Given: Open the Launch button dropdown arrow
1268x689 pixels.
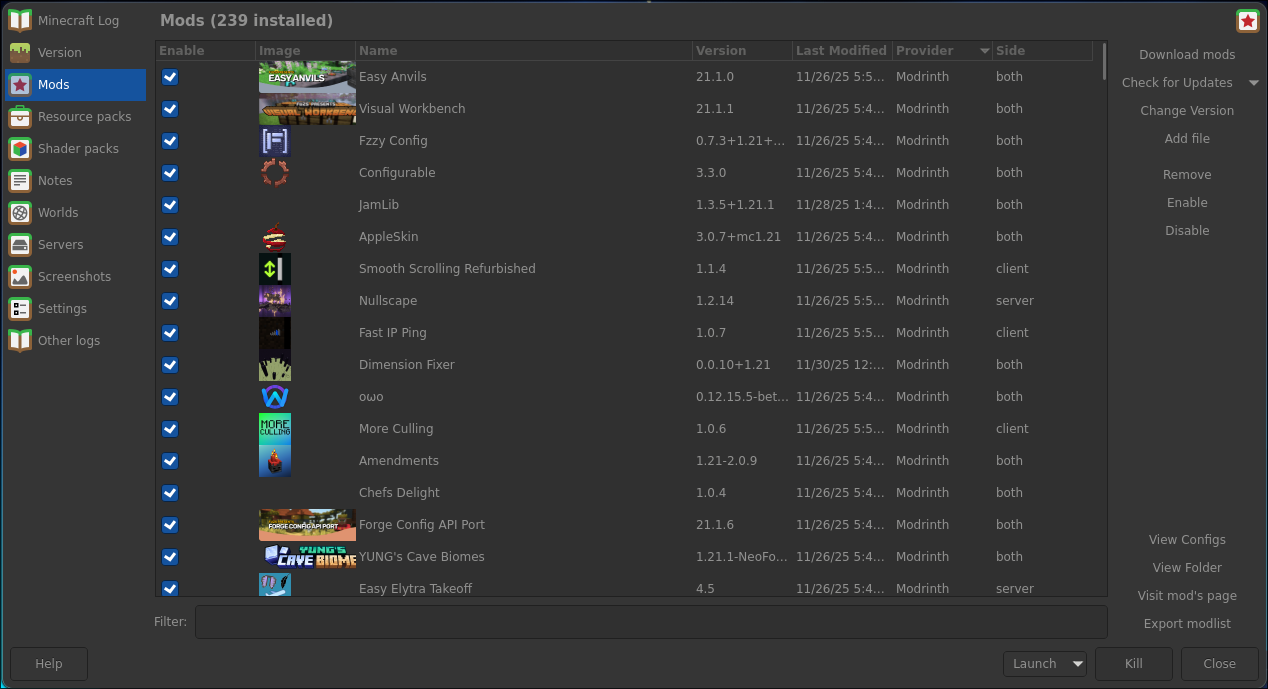Looking at the screenshot, I should [x=1077, y=664].
